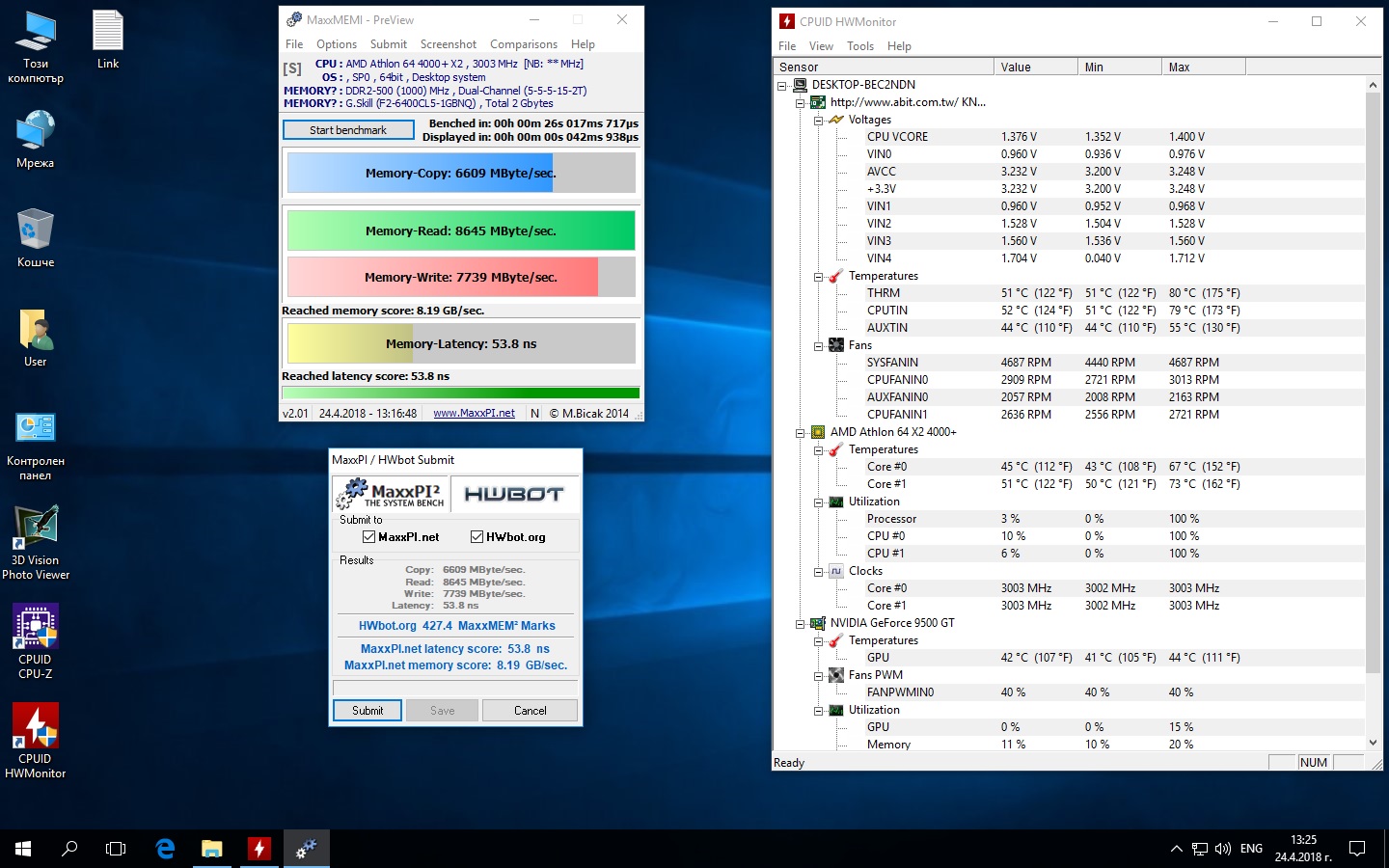This screenshot has width=1389, height=868.
Task: Click the AMD Athlon 64 X2 4000+ chip icon
Action: [818, 432]
